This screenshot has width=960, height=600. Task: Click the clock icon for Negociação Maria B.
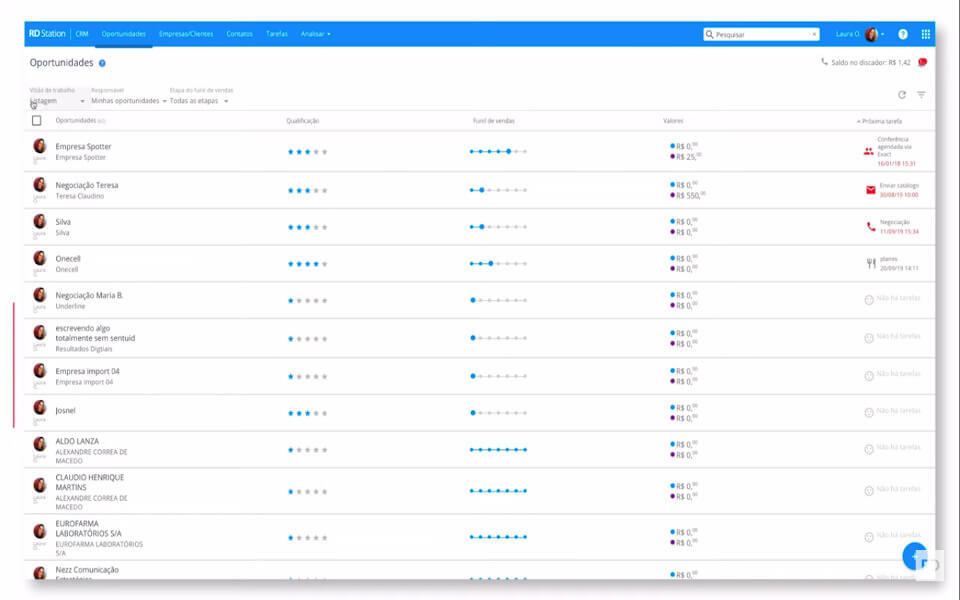(869, 300)
